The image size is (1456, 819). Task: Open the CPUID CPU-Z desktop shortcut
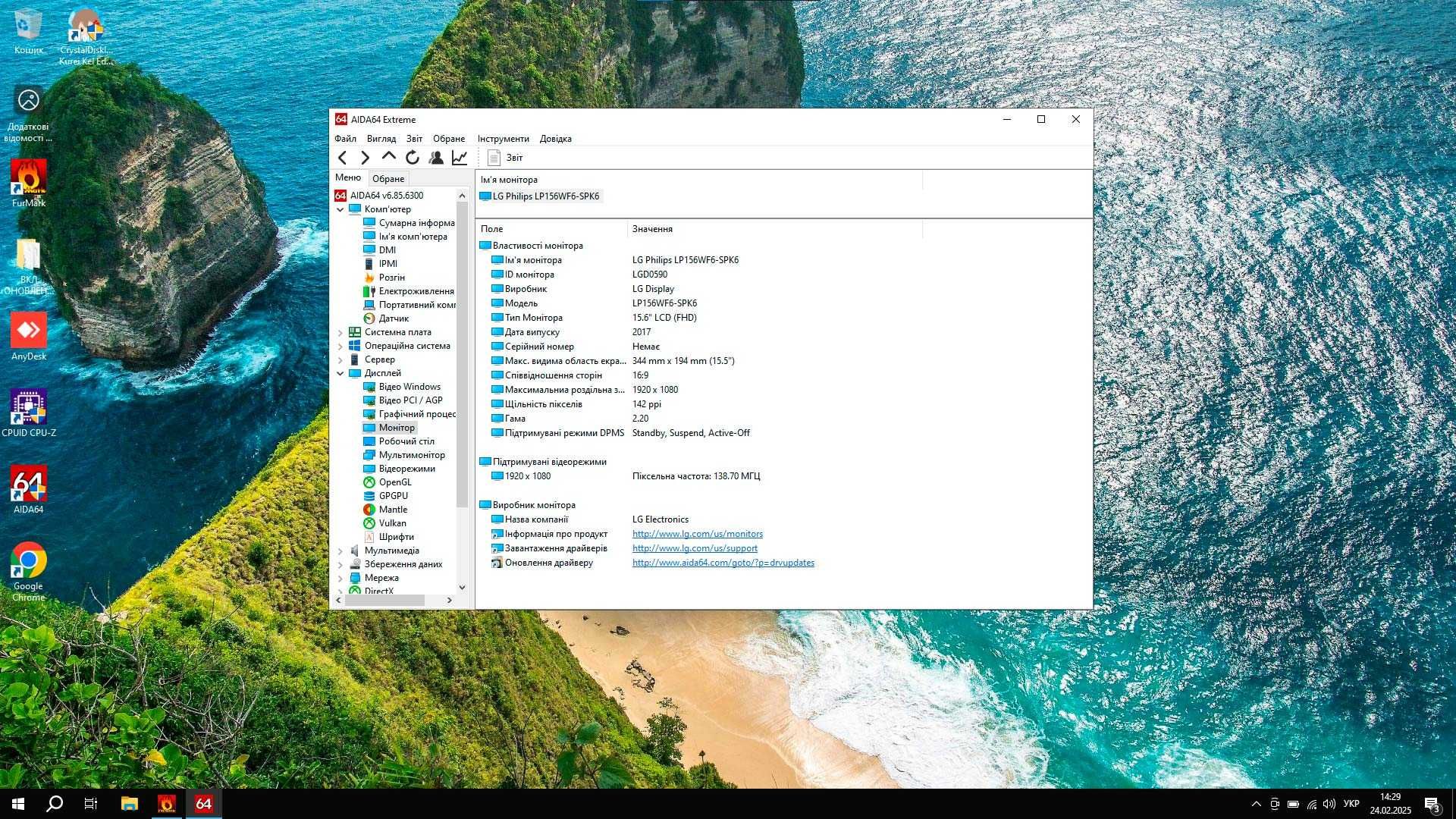[x=29, y=413]
